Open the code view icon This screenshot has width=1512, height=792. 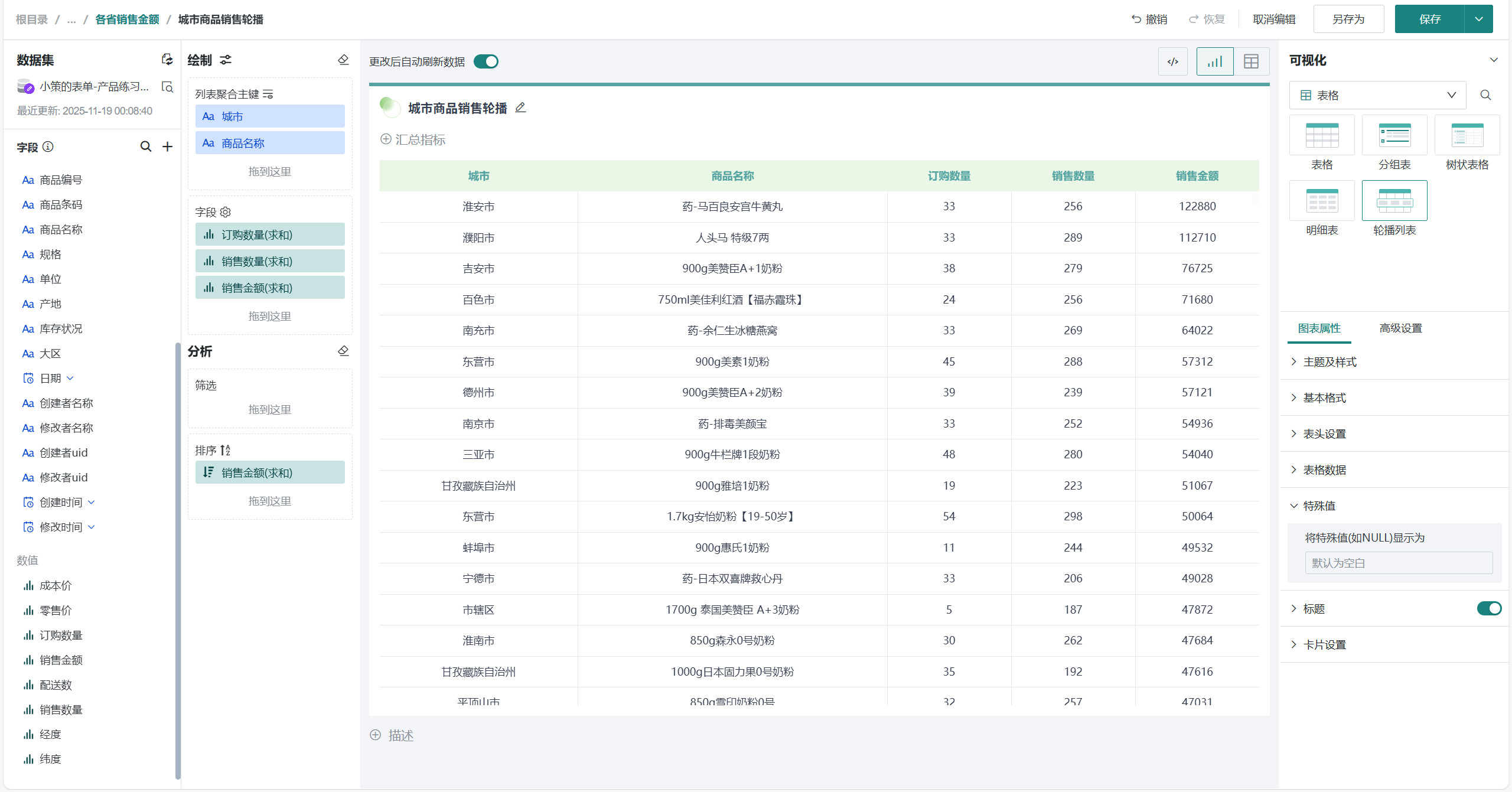(1173, 61)
